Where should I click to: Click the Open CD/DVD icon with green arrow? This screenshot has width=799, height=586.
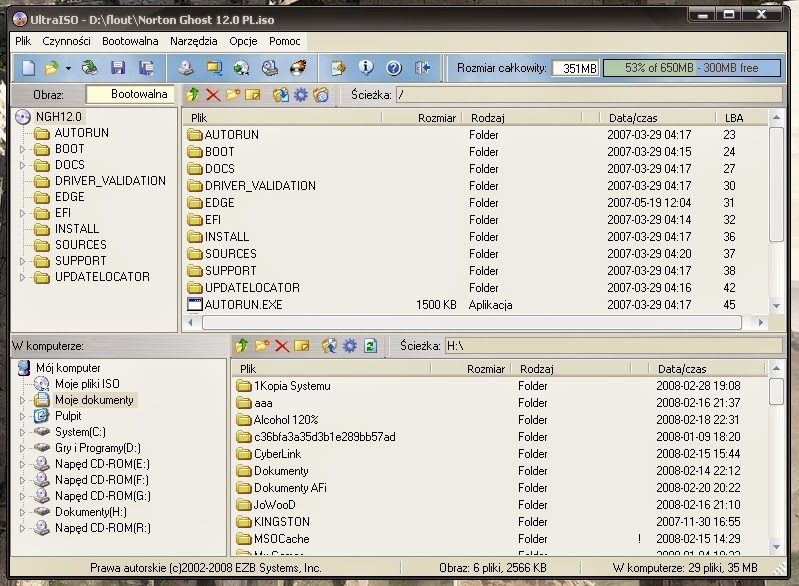point(90,67)
